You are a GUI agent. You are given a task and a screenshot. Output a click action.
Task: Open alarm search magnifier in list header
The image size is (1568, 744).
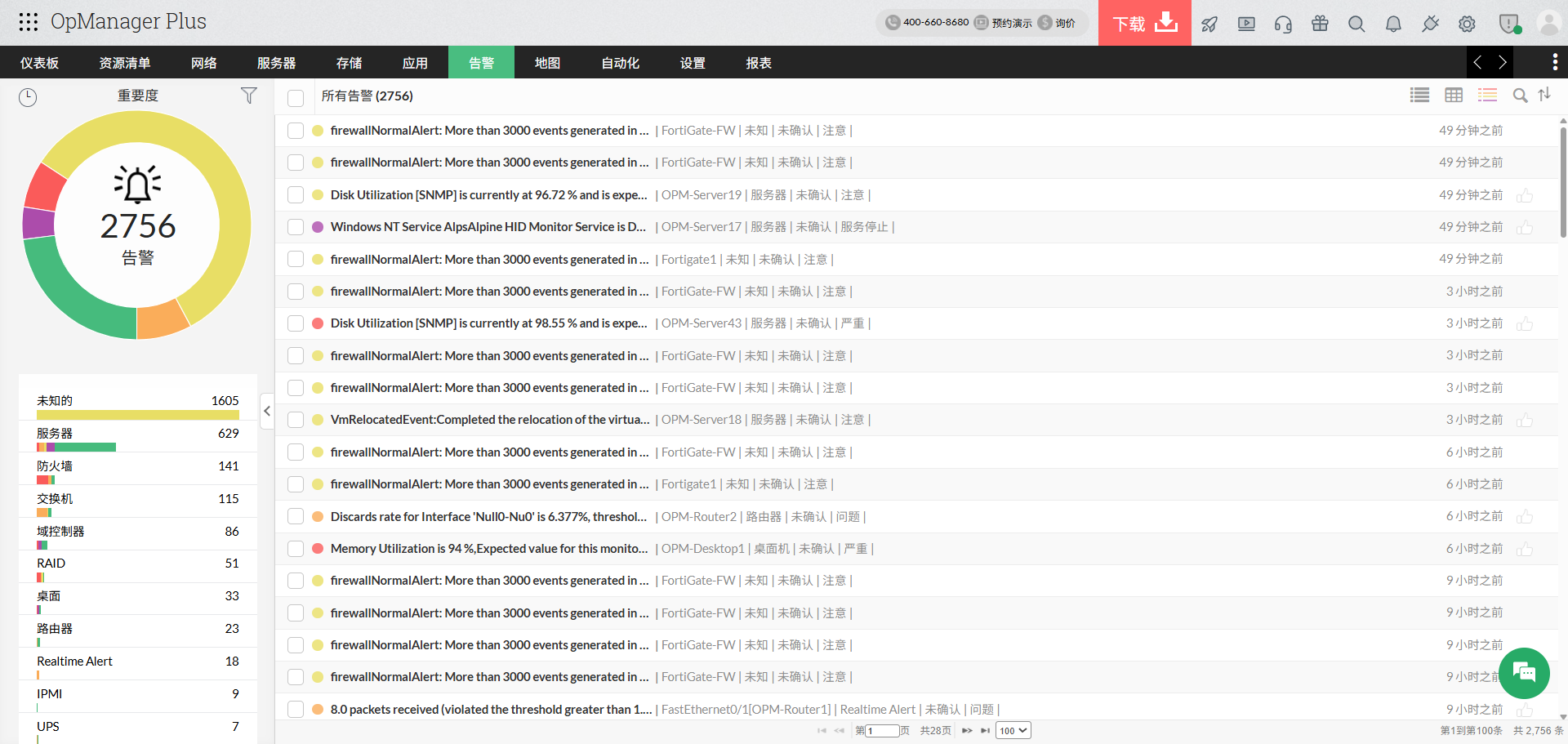[x=1520, y=96]
